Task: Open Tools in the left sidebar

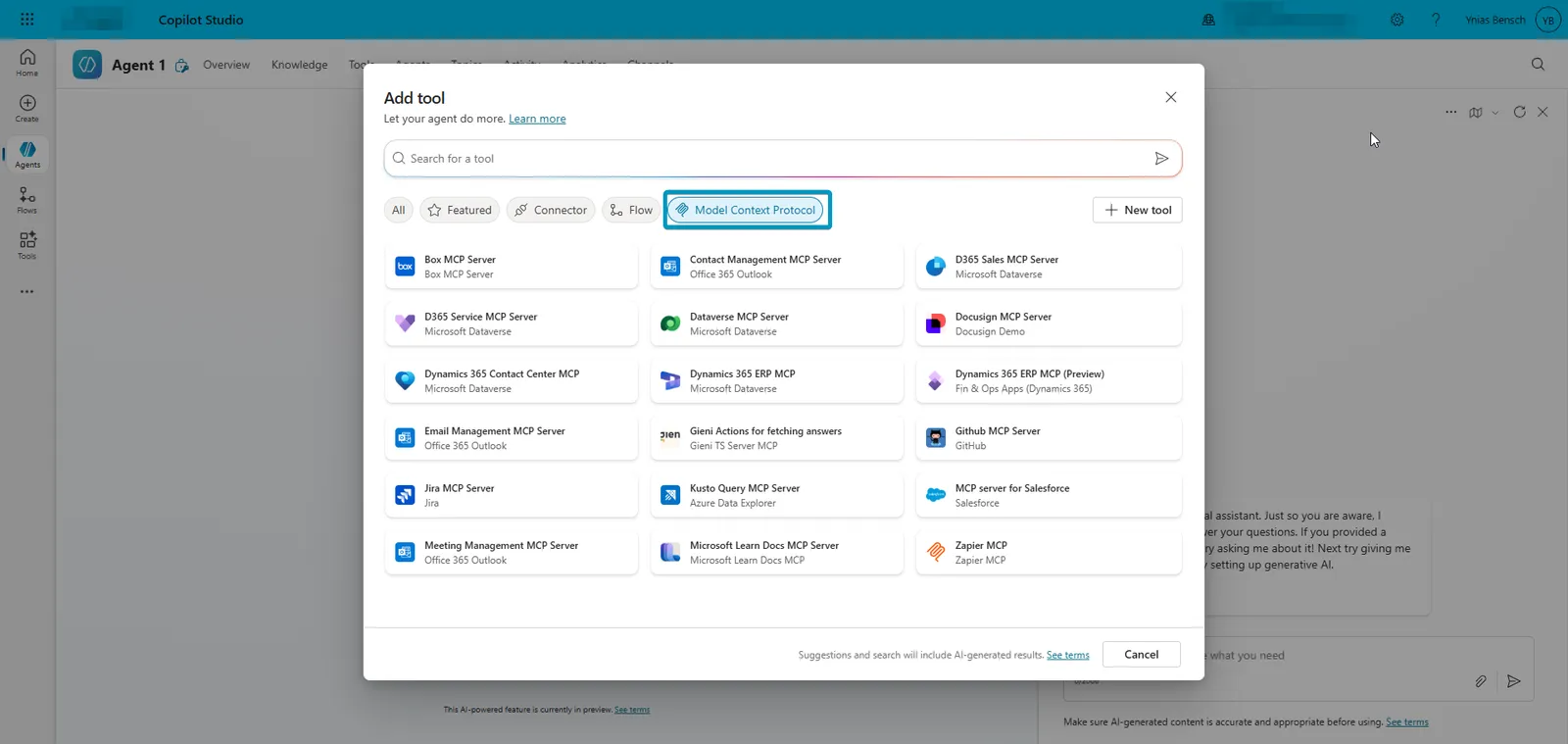Action: click(27, 245)
